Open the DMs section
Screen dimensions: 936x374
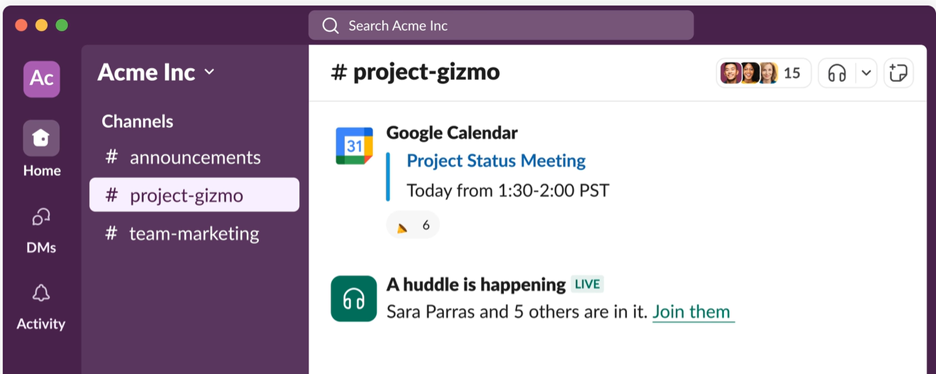coord(41,230)
